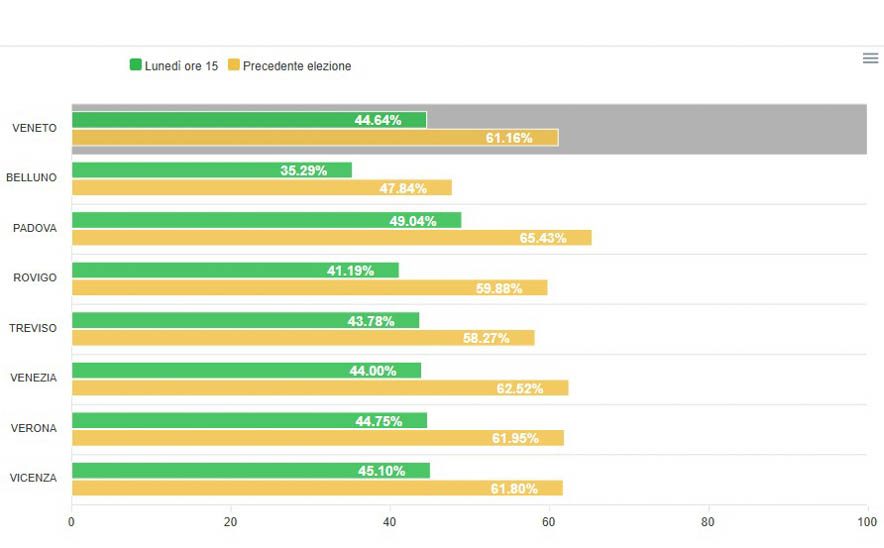Click the green VENETO bar showing 44.64%
The image size is (884, 548).
pos(249,120)
